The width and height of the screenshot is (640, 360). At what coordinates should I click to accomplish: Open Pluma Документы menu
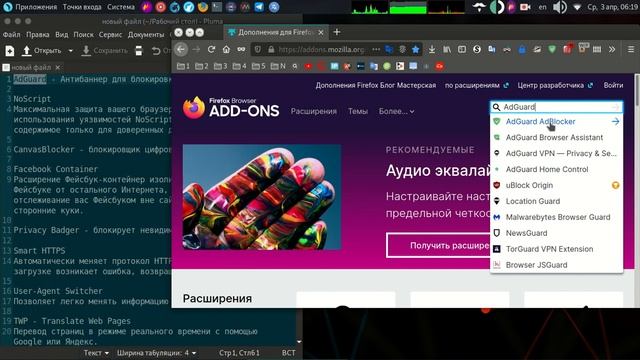click(146, 35)
